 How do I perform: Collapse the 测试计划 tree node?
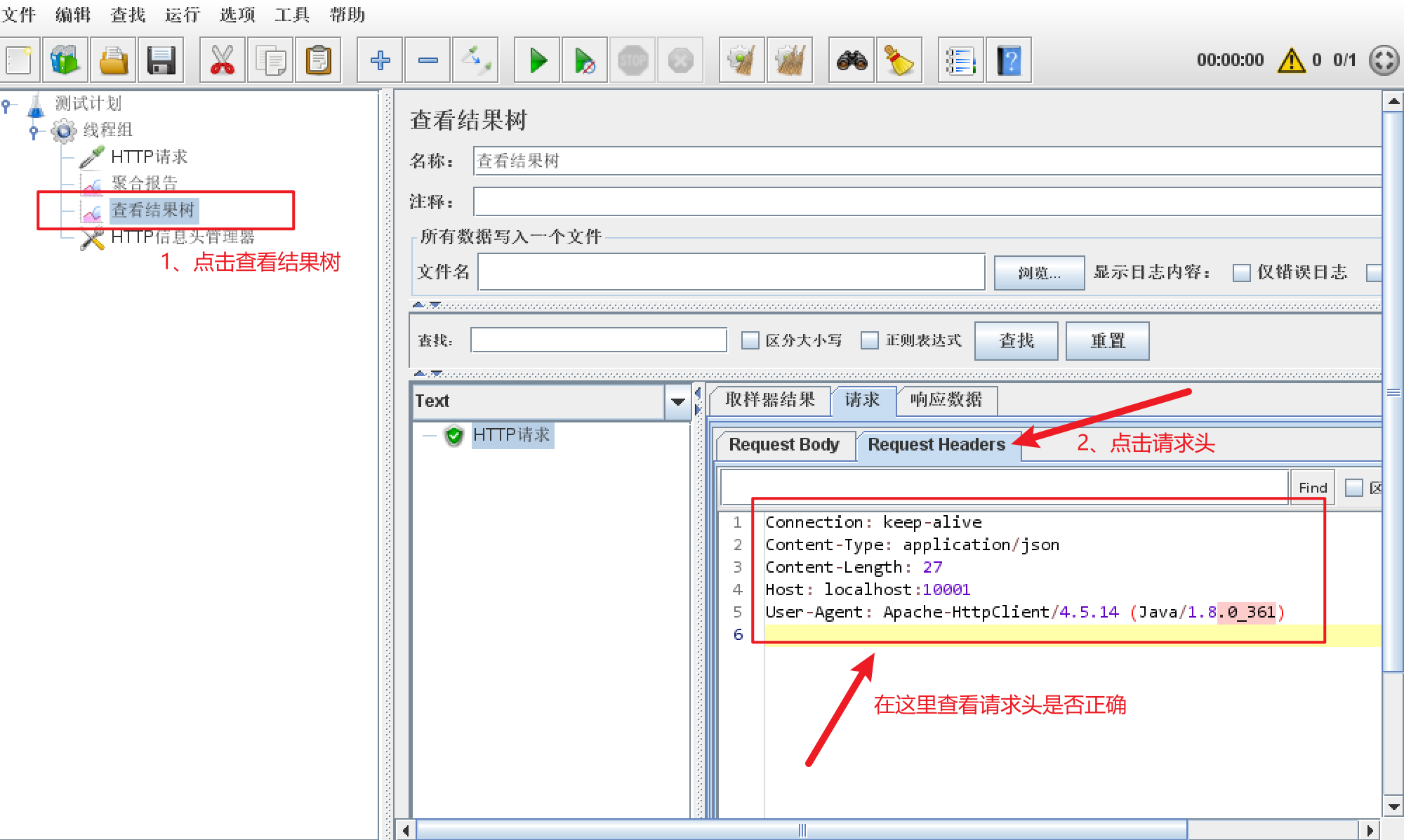tap(6, 105)
